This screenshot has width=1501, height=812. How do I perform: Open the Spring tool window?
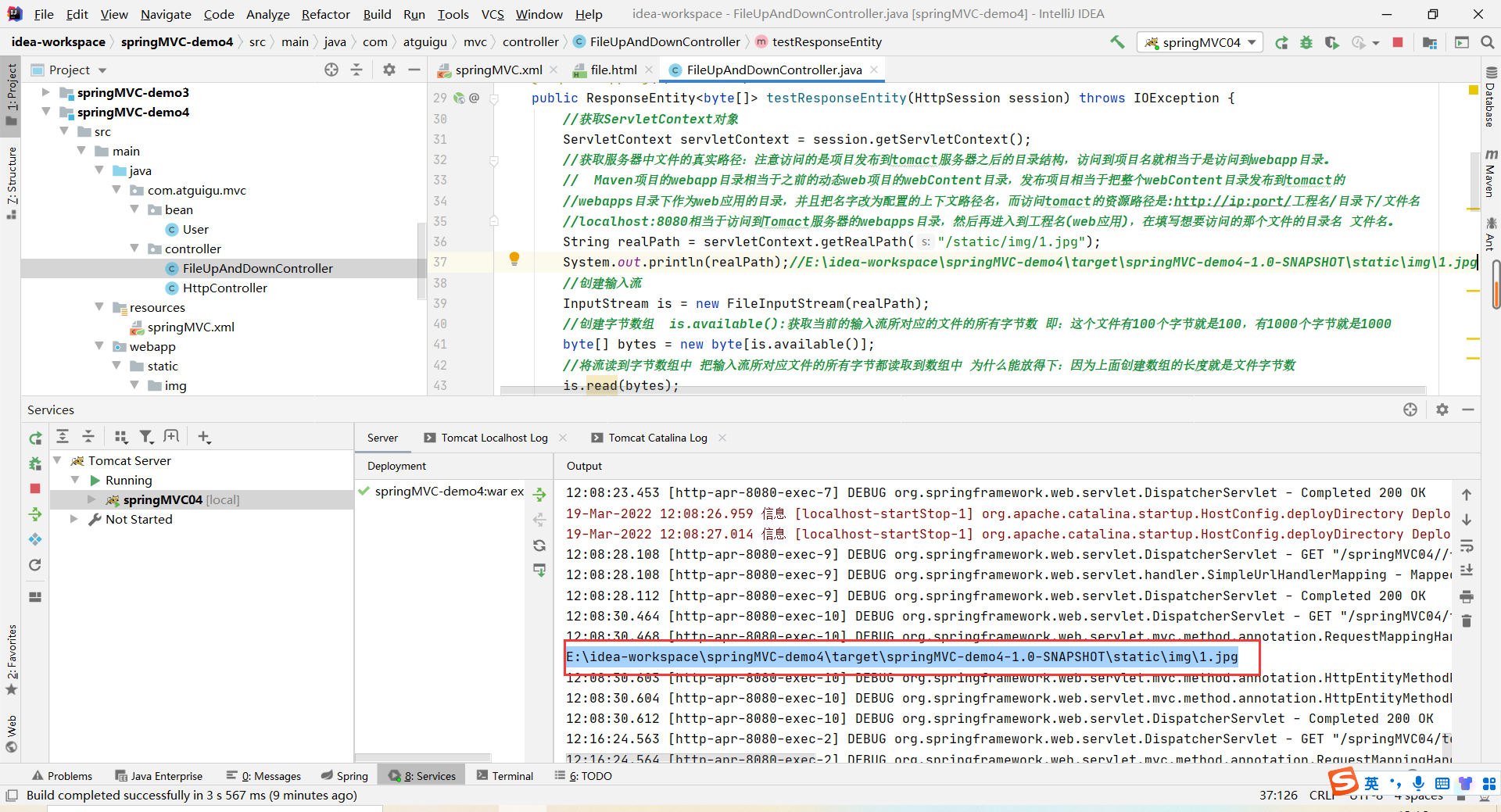coord(345,776)
